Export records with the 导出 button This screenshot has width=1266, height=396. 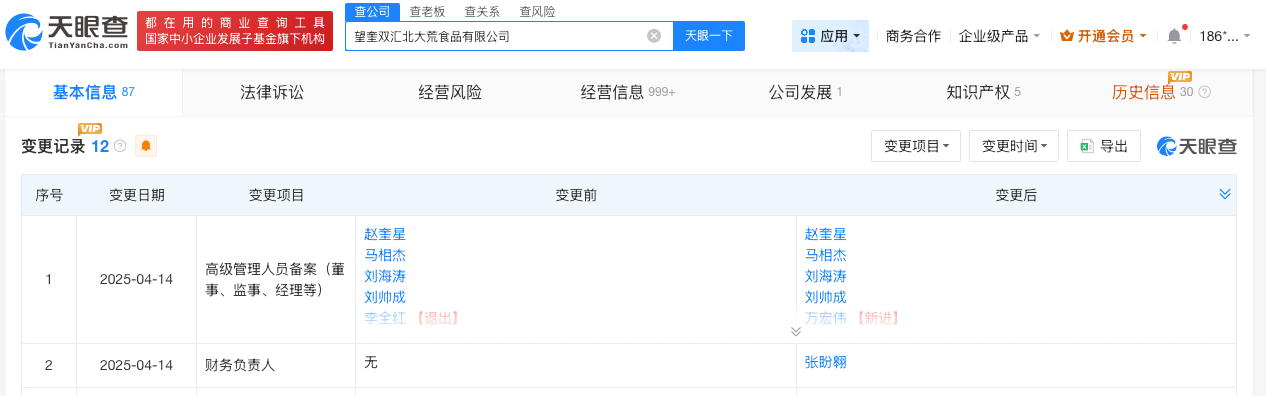[x=1104, y=146]
